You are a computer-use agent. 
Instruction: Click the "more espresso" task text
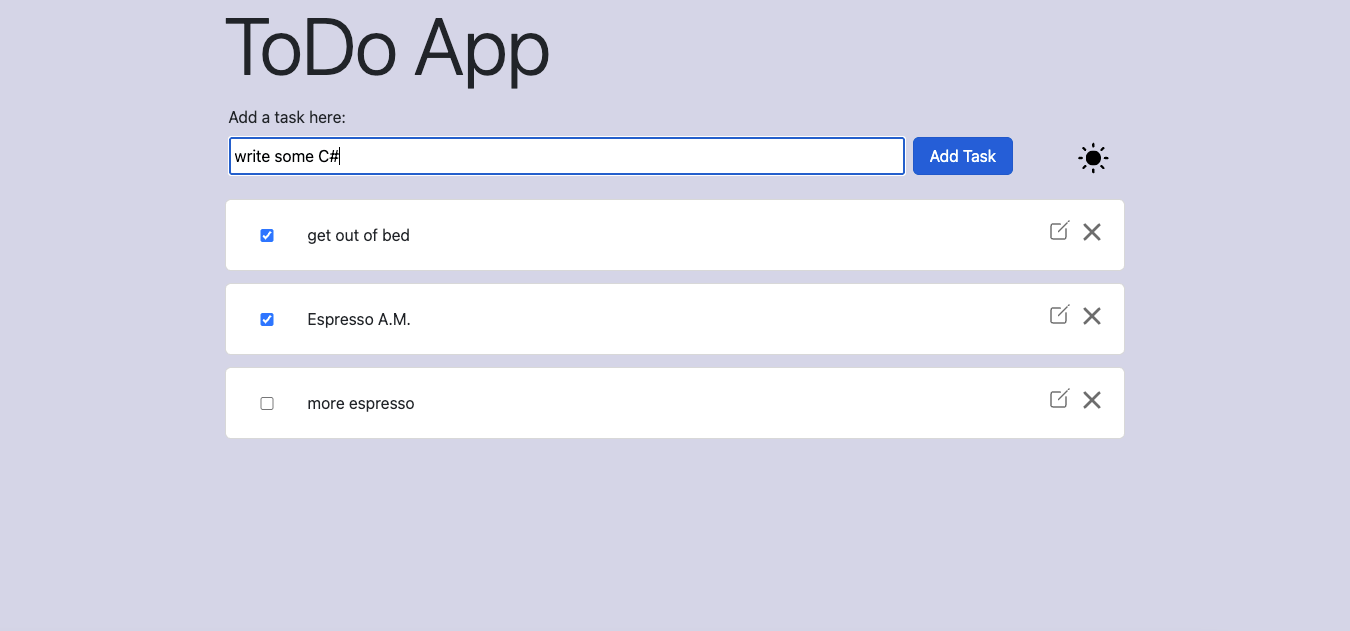[361, 403]
